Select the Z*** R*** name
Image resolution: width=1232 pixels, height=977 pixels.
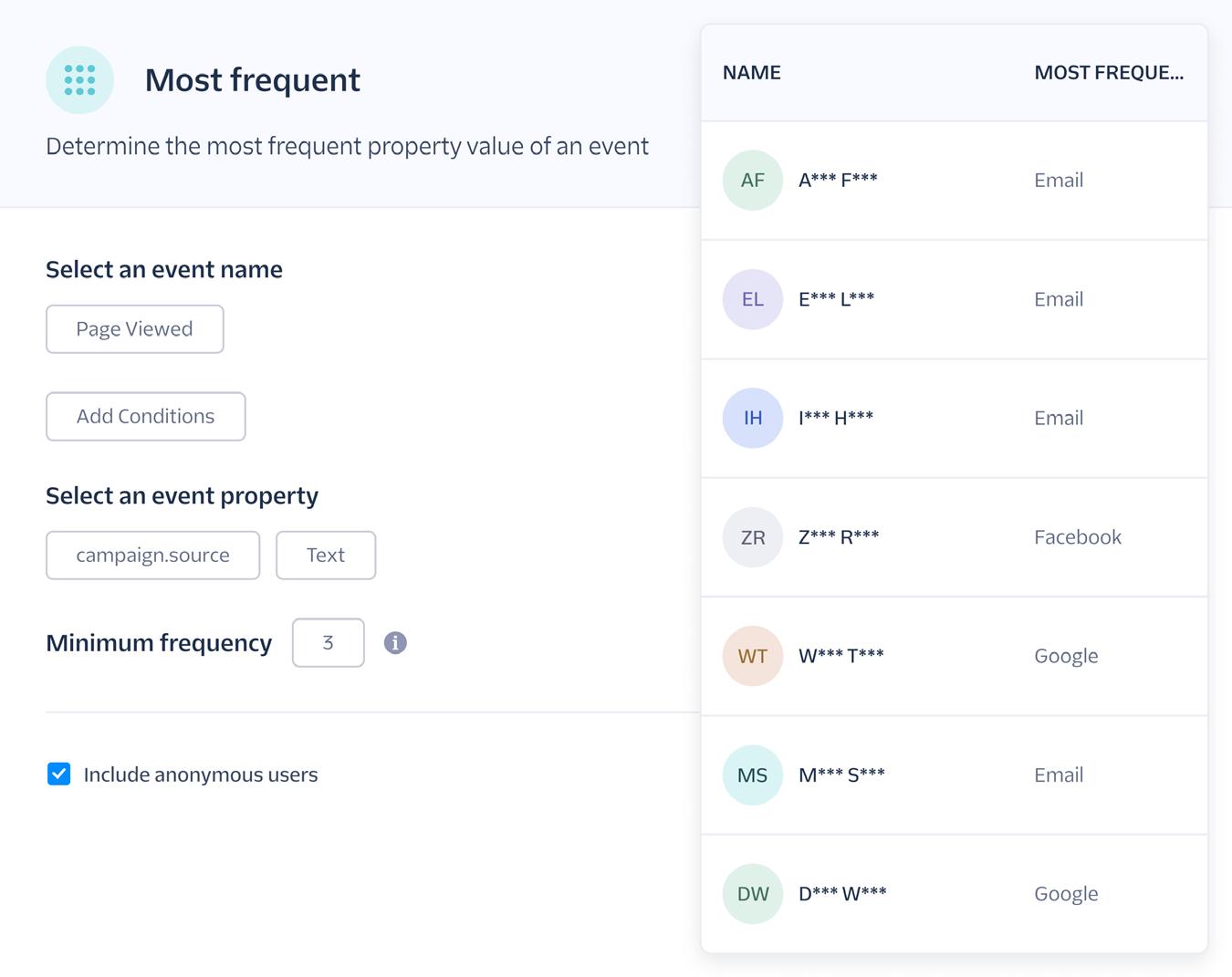tap(839, 537)
